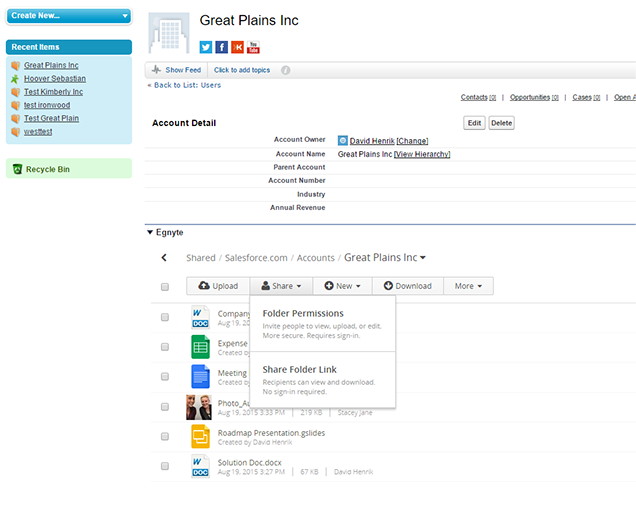The width and height of the screenshot is (636, 514).
Task: Click the Solution Doc Word file icon
Action: (x=200, y=466)
